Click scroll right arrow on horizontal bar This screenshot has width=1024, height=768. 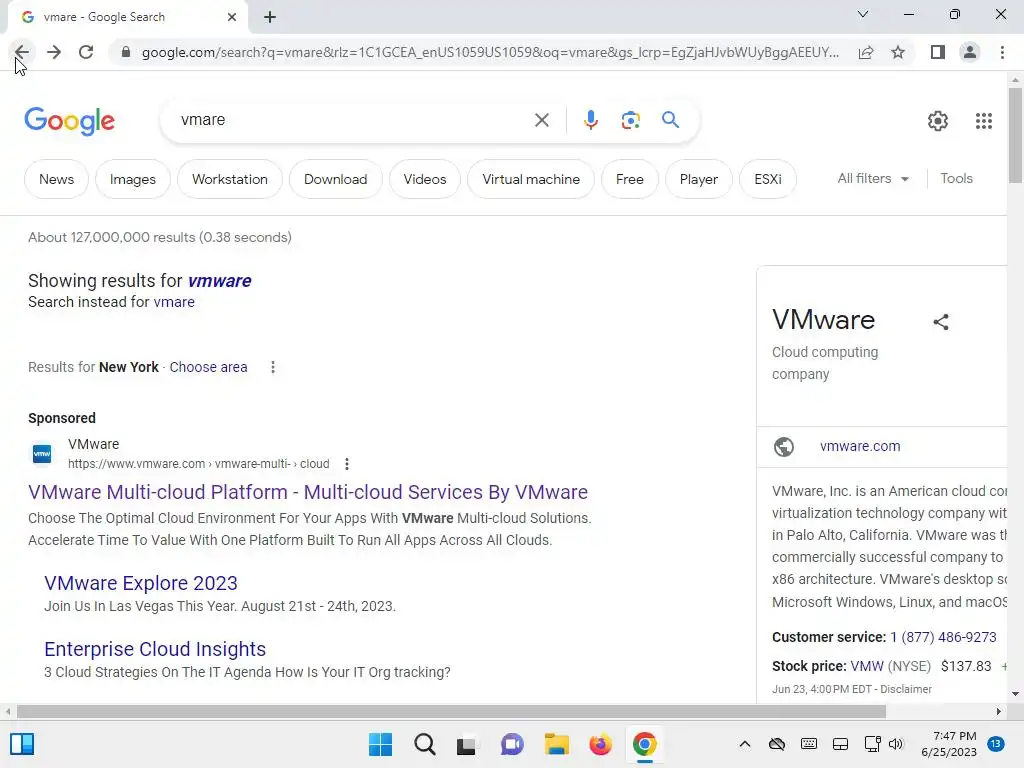(x=999, y=711)
